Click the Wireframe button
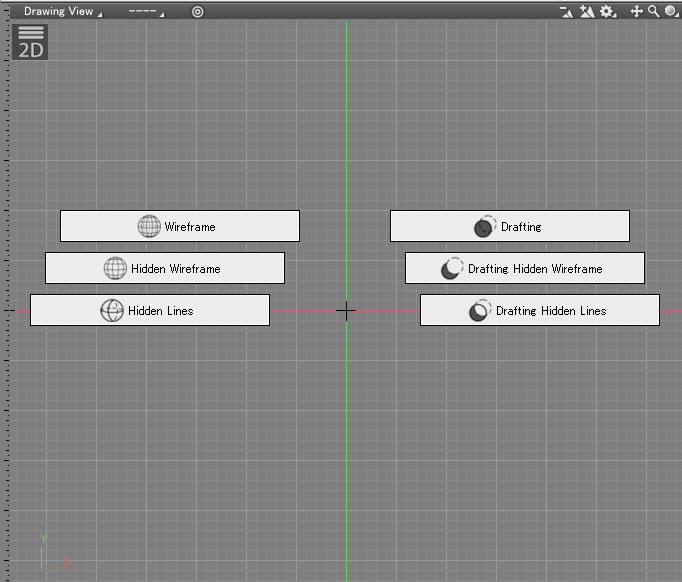 click(180, 226)
